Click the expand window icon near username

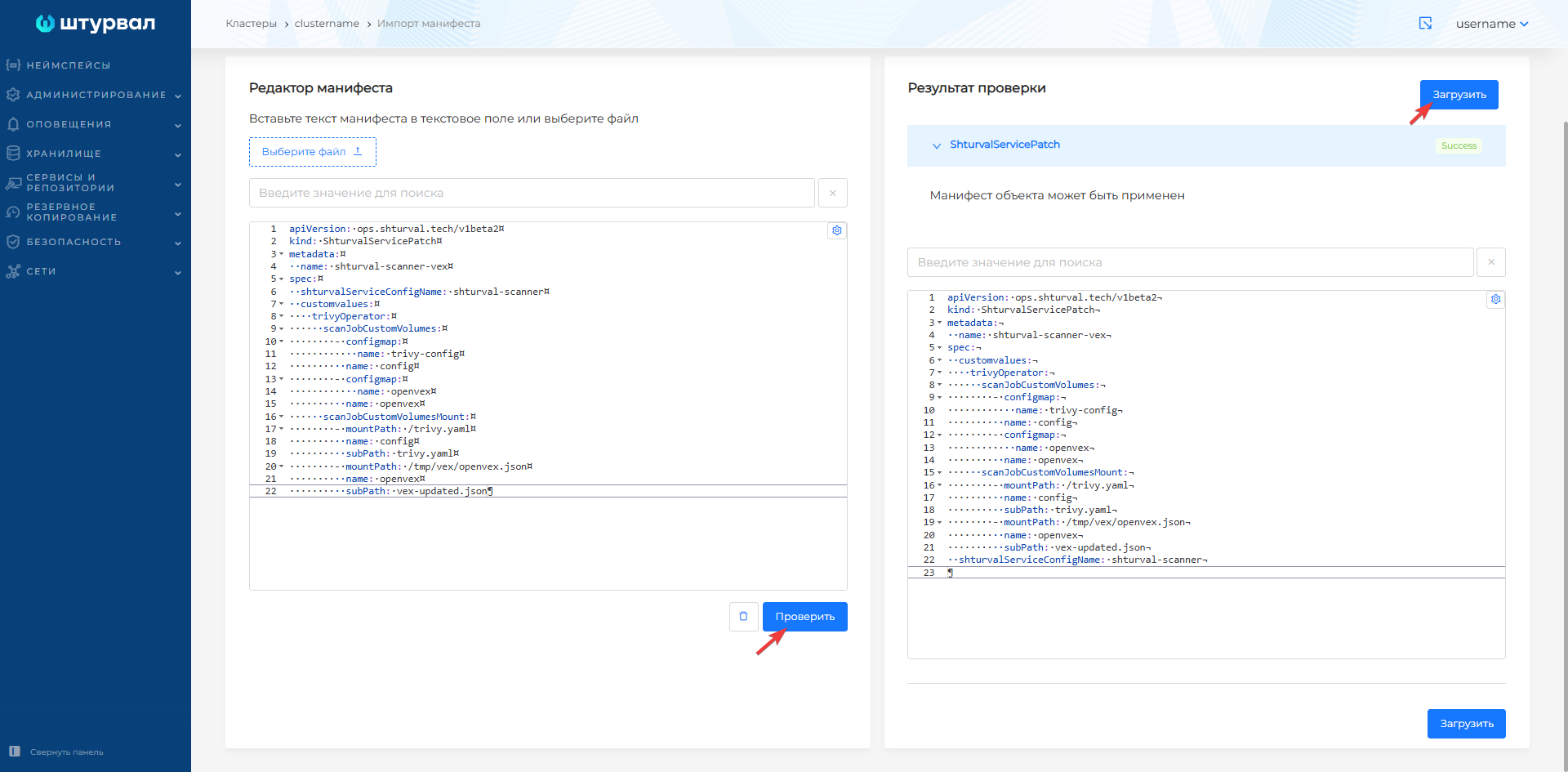(1425, 24)
